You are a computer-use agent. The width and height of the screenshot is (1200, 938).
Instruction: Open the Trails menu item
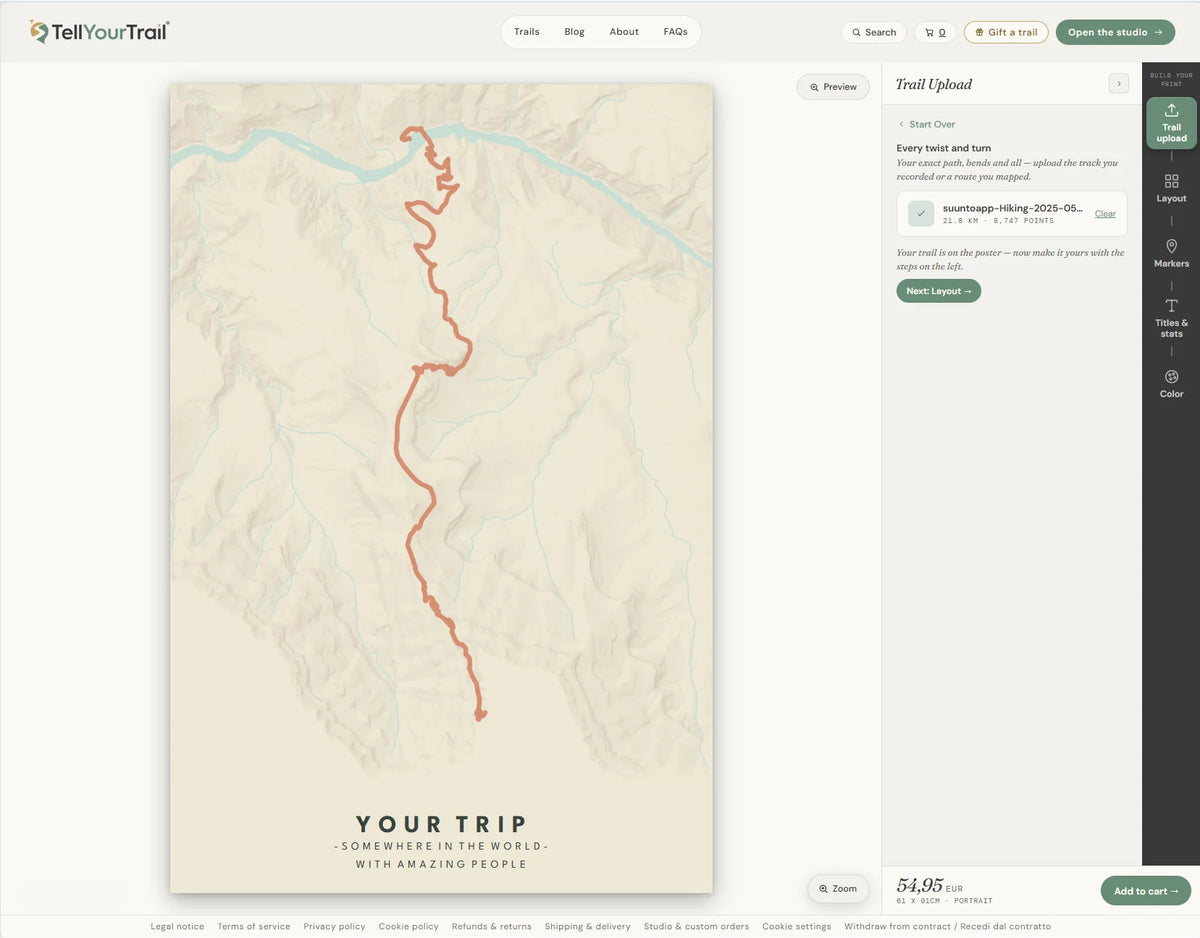pos(527,32)
